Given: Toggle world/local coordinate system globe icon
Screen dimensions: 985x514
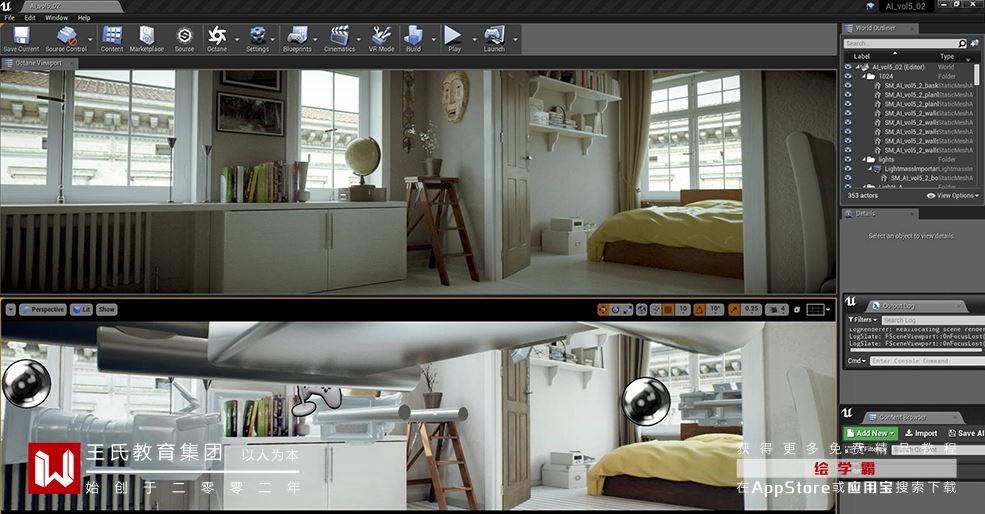Looking at the screenshot, I should click(641, 309).
